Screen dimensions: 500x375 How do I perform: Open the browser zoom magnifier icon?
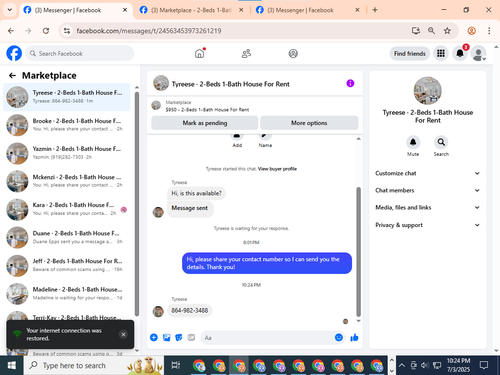(x=431, y=31)
